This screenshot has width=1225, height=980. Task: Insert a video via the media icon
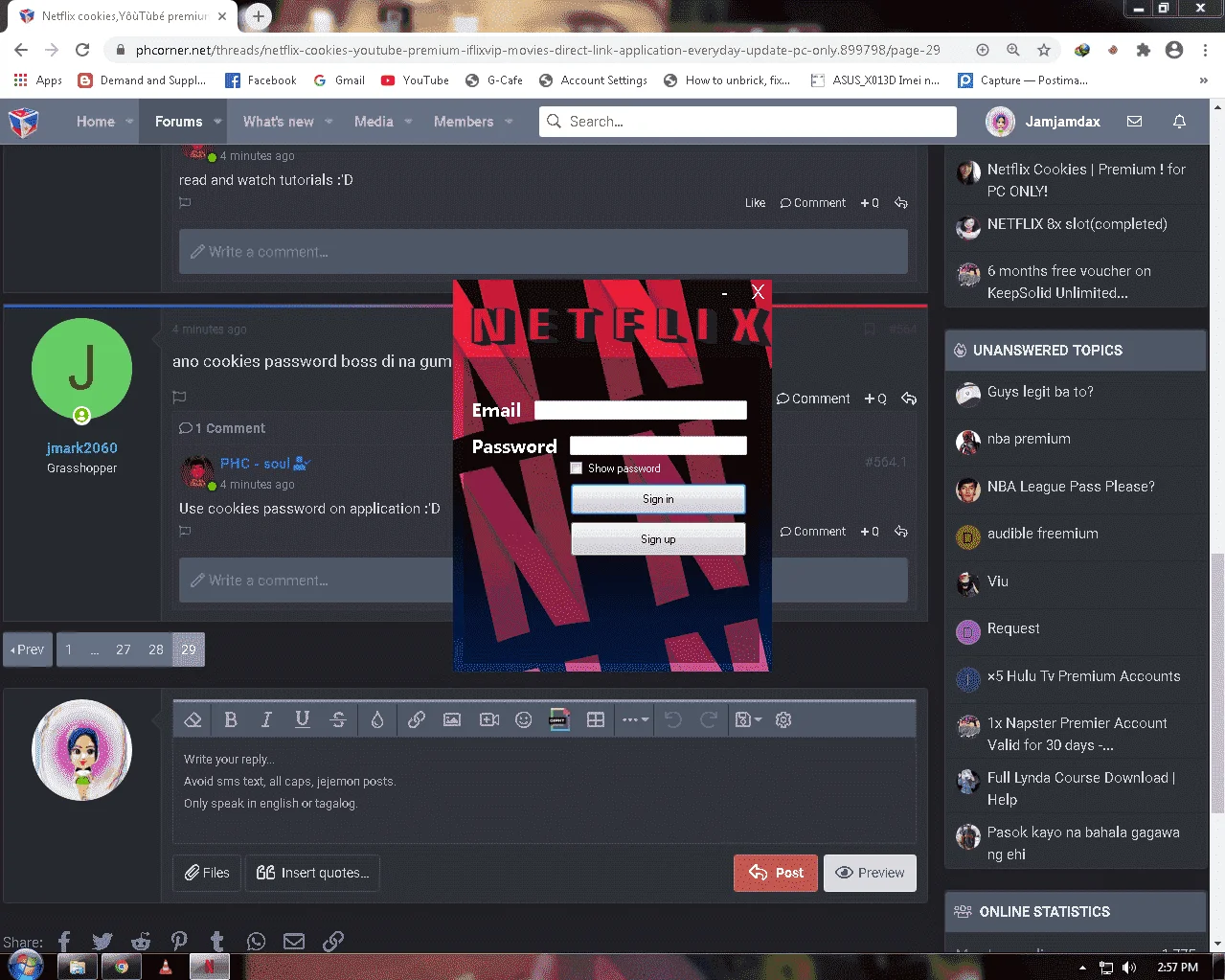[x=489, y=719]
